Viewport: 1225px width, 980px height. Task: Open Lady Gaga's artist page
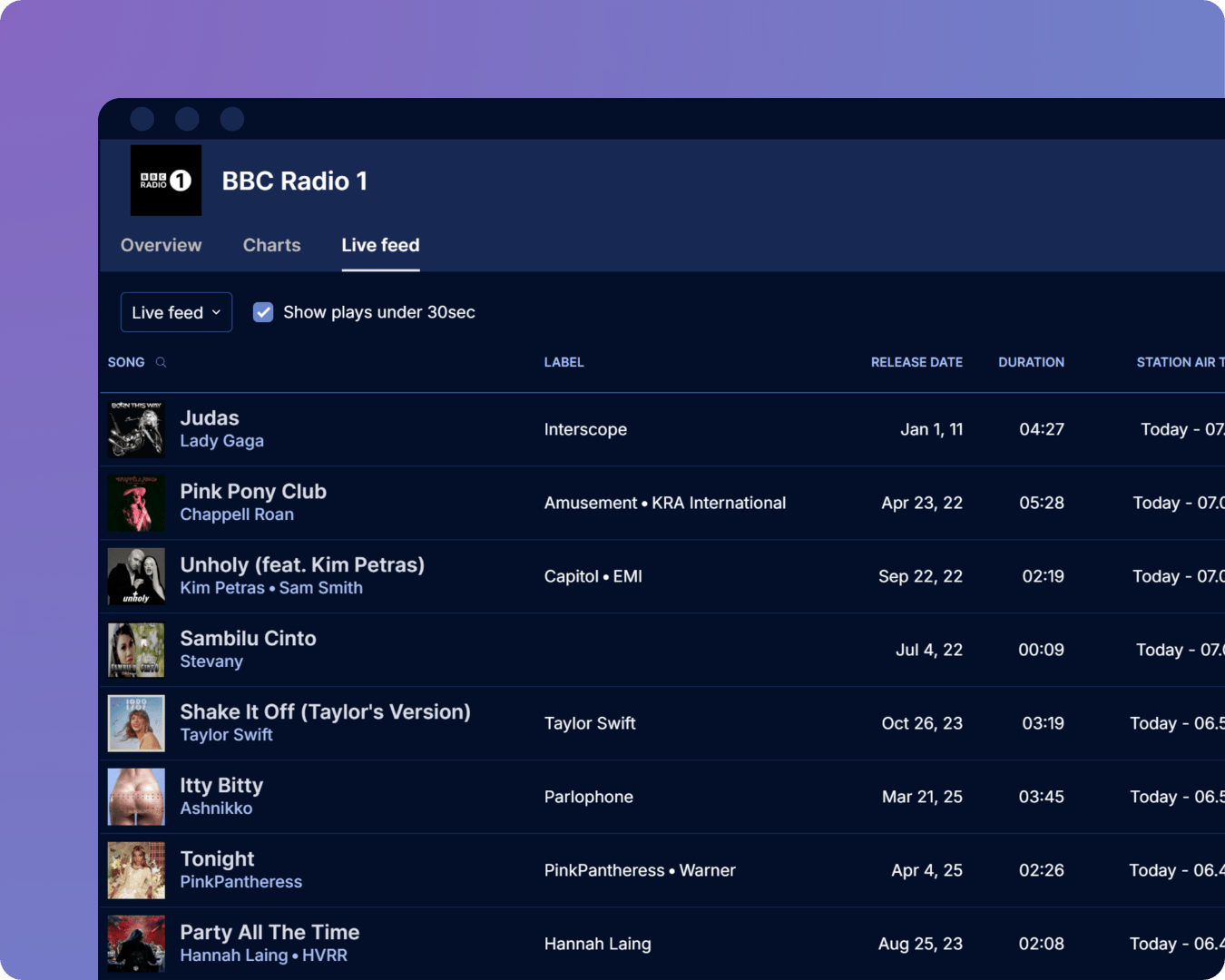point(221,440)
